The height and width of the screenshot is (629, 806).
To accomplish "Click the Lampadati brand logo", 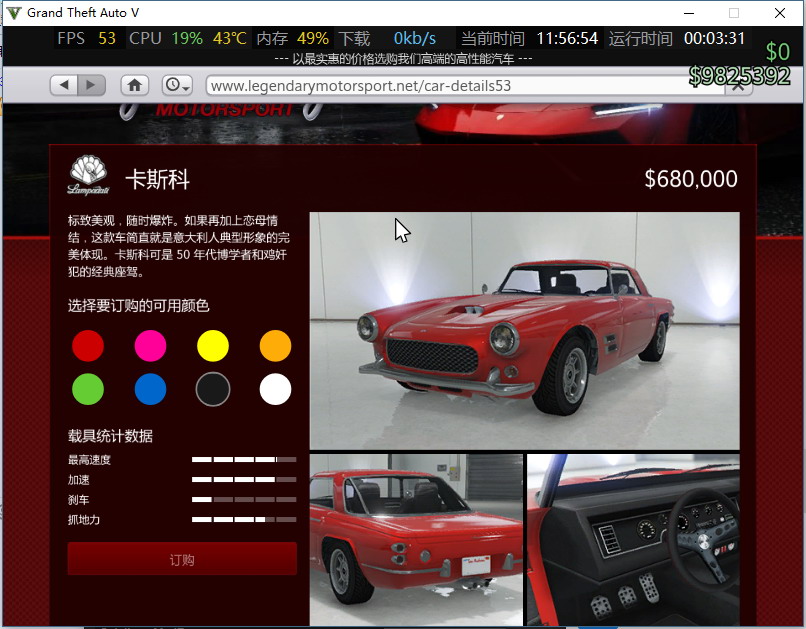I will tap(88, 175).
